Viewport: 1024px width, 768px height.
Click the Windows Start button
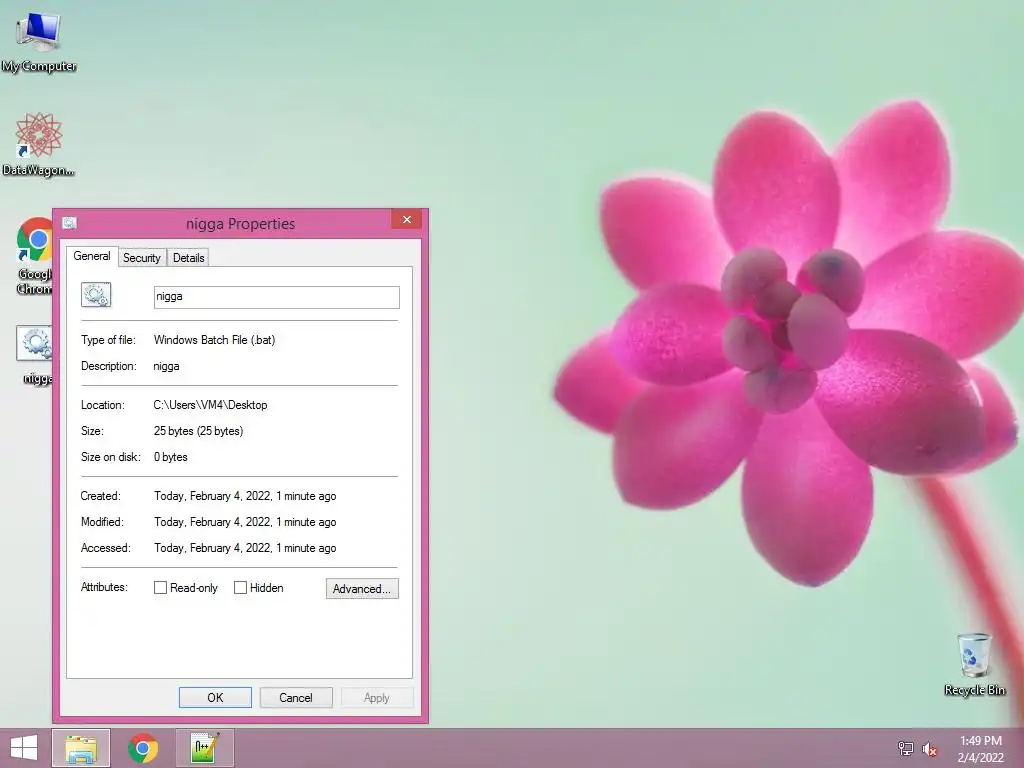24,748
